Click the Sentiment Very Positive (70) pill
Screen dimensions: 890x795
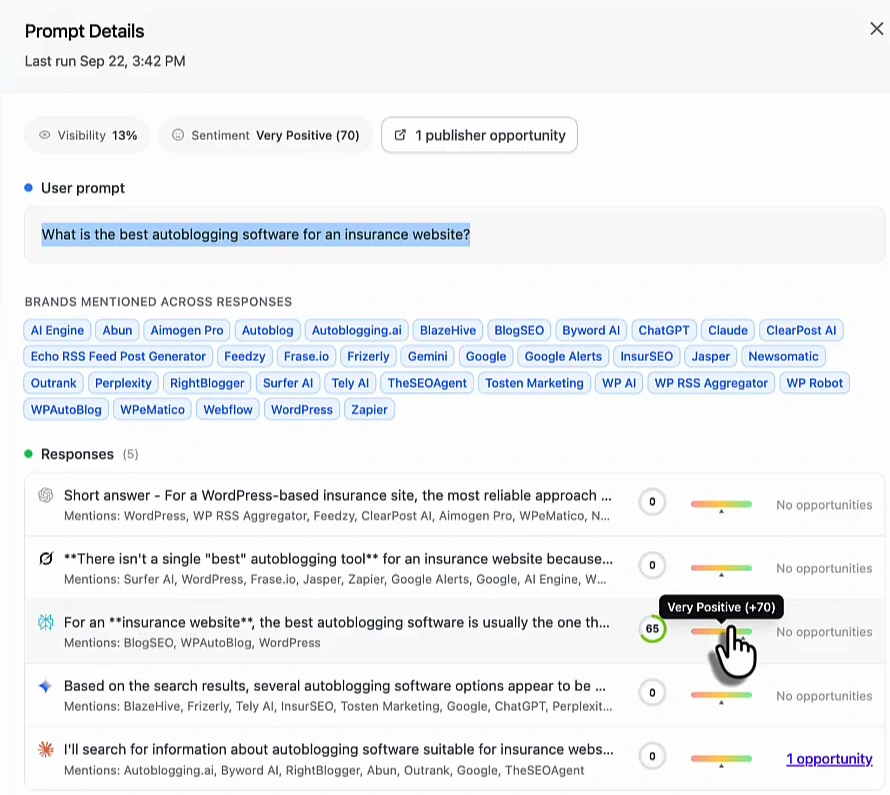point(265,135)
